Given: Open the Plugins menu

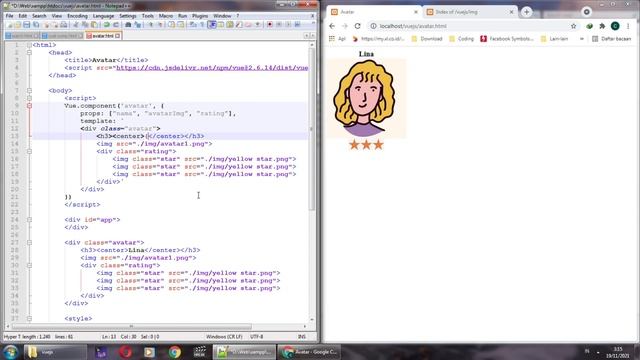Looking at the screenshot, I should (200, 16).
